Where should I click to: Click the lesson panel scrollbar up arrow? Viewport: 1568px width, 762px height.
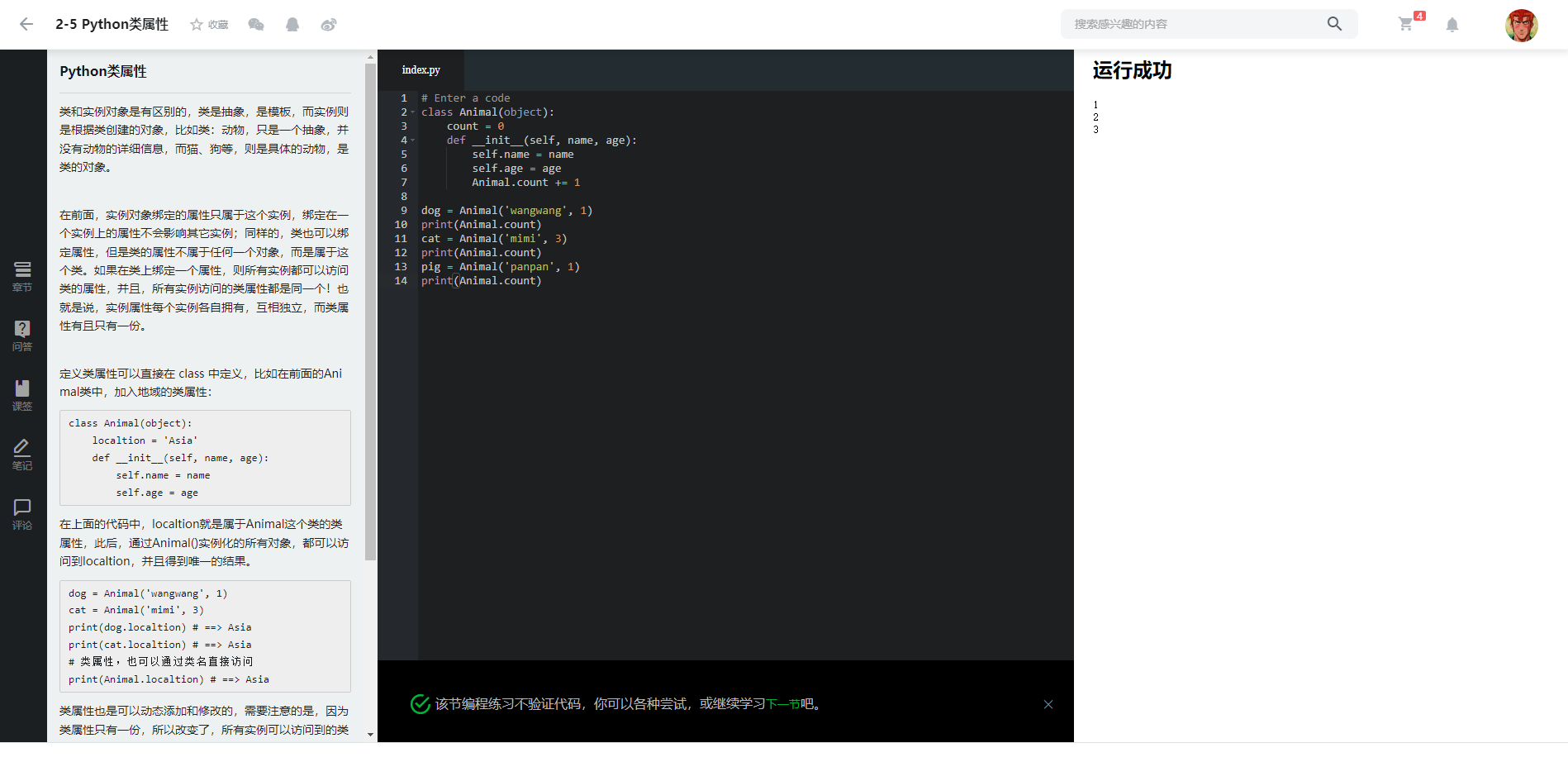[370, 57]
